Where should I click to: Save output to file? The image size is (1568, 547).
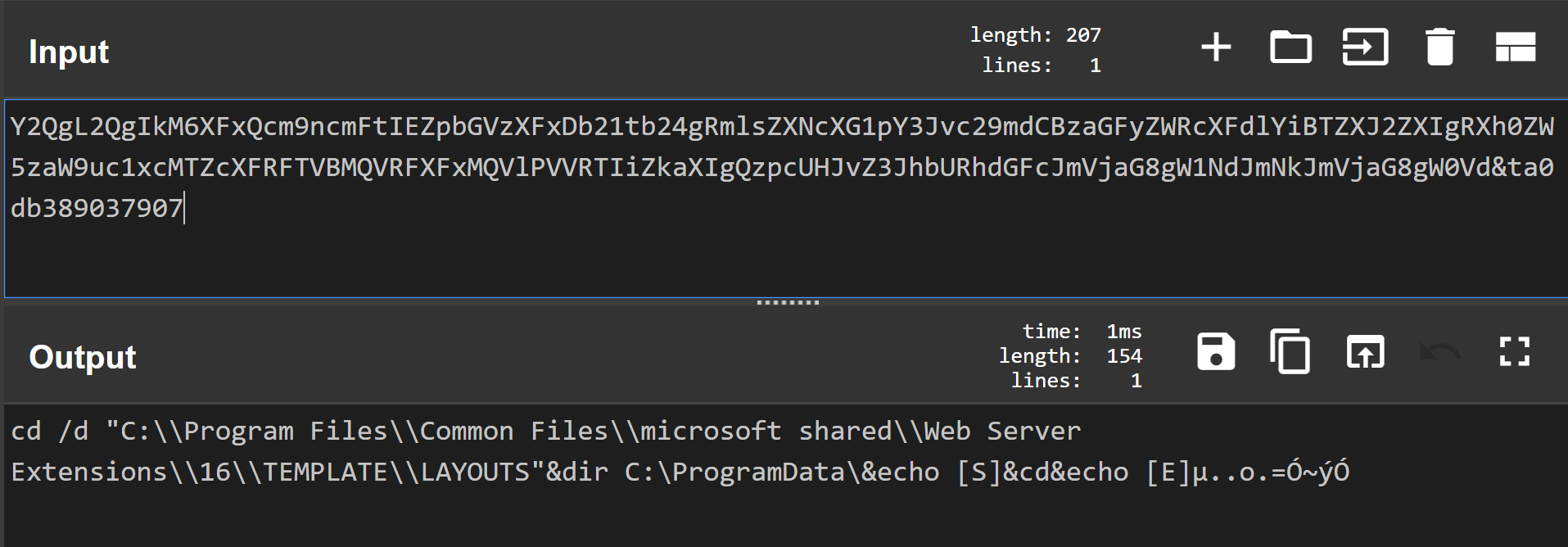1216,352
